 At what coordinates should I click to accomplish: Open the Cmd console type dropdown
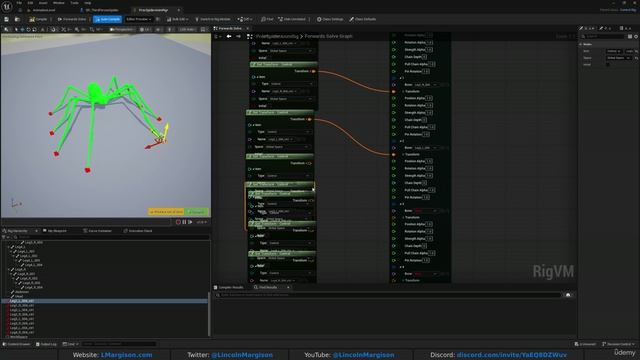pos(70,344)
